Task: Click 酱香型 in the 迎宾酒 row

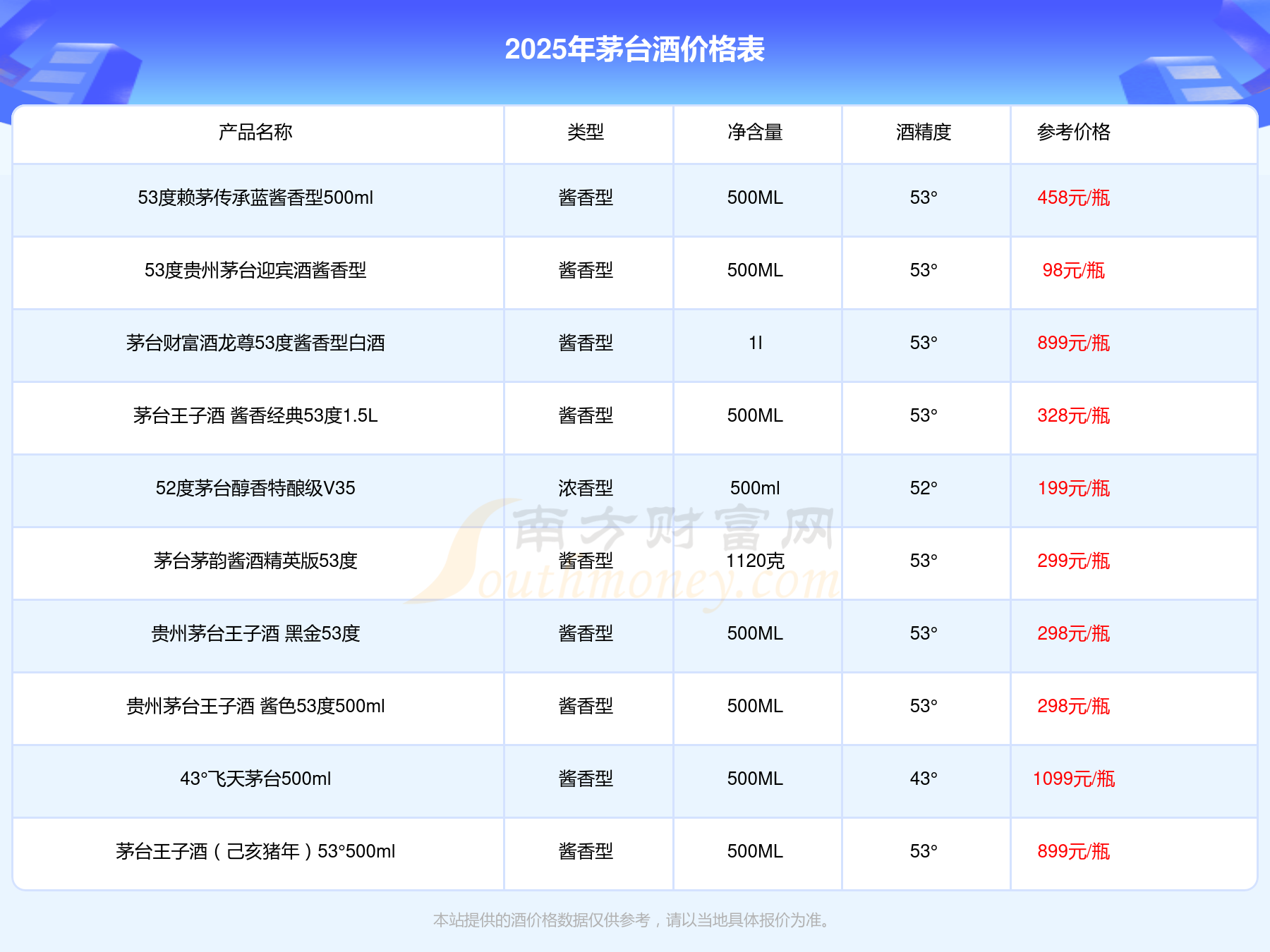Action: point(586,270)
